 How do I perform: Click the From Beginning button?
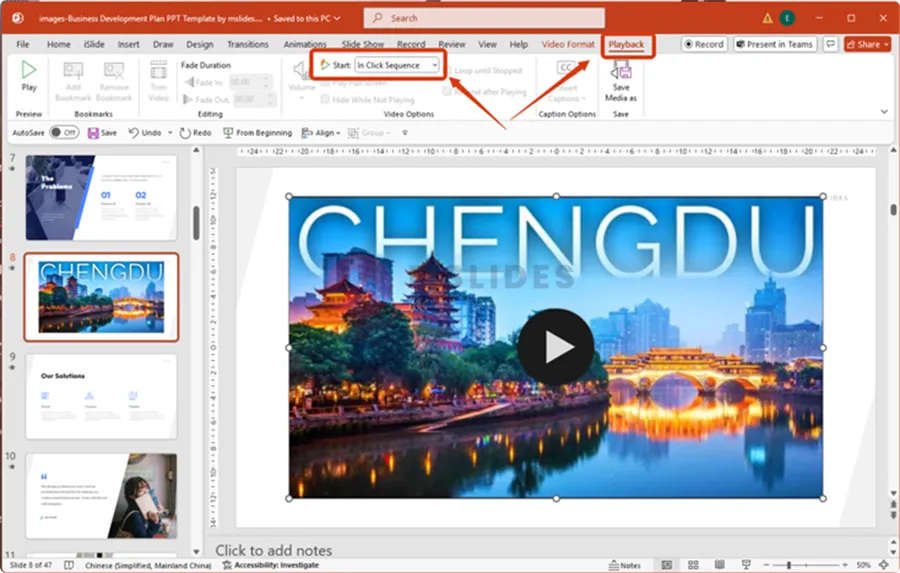point(257,133)
